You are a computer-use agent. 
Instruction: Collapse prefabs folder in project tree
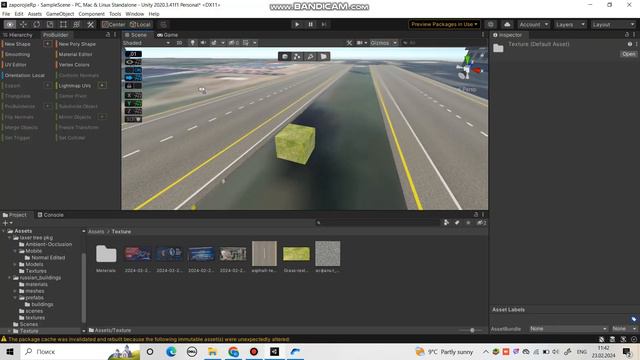(x=16, y=298)
